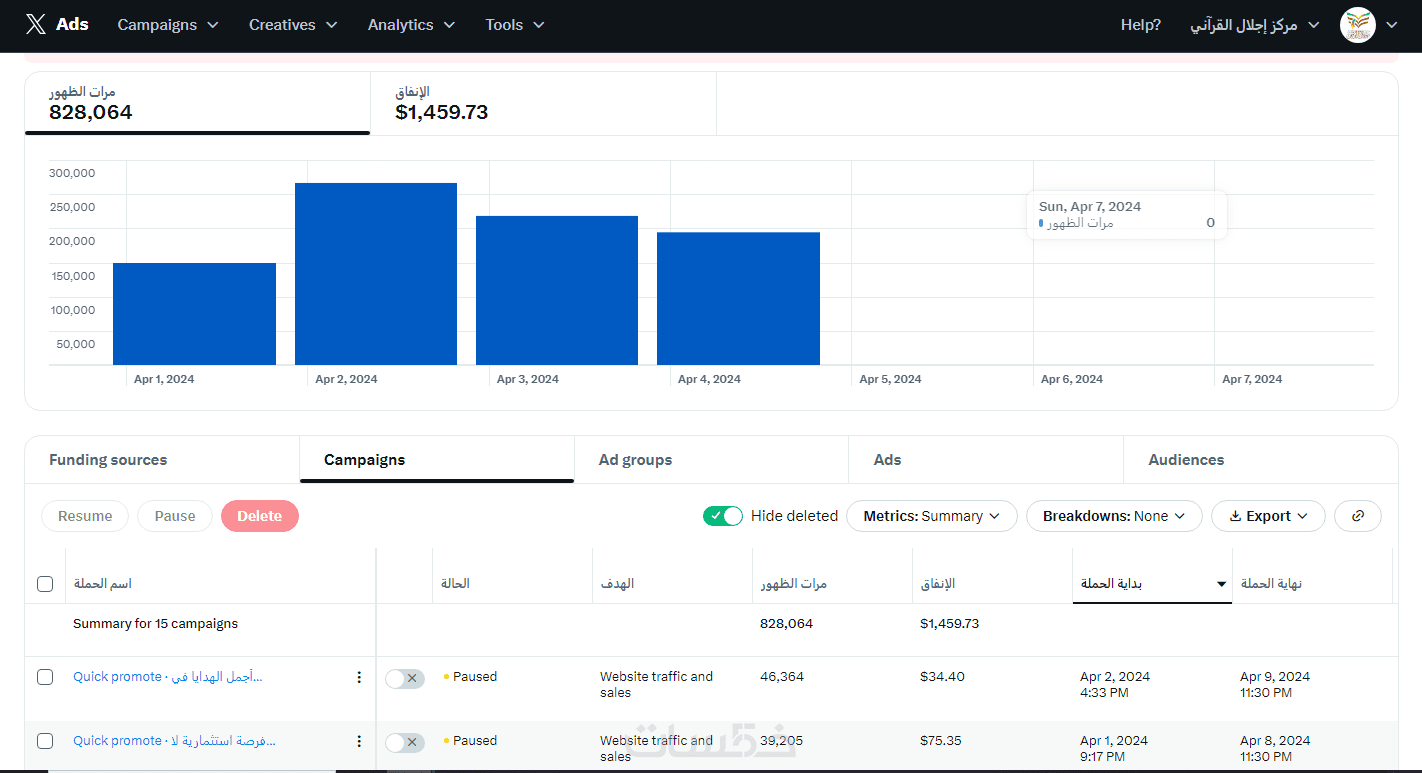
Task: Open the Export dropdown
Action: 1268,516
